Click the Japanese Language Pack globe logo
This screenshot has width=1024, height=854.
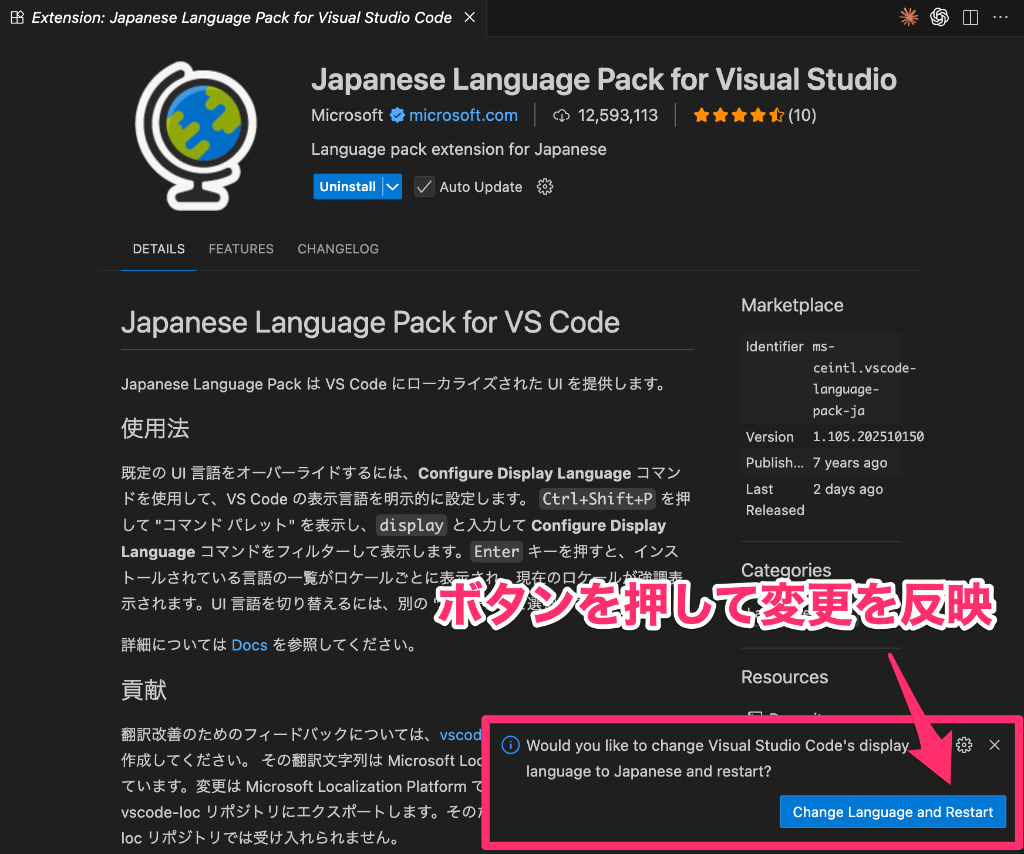pyautogui.click(x=195, y=136)
